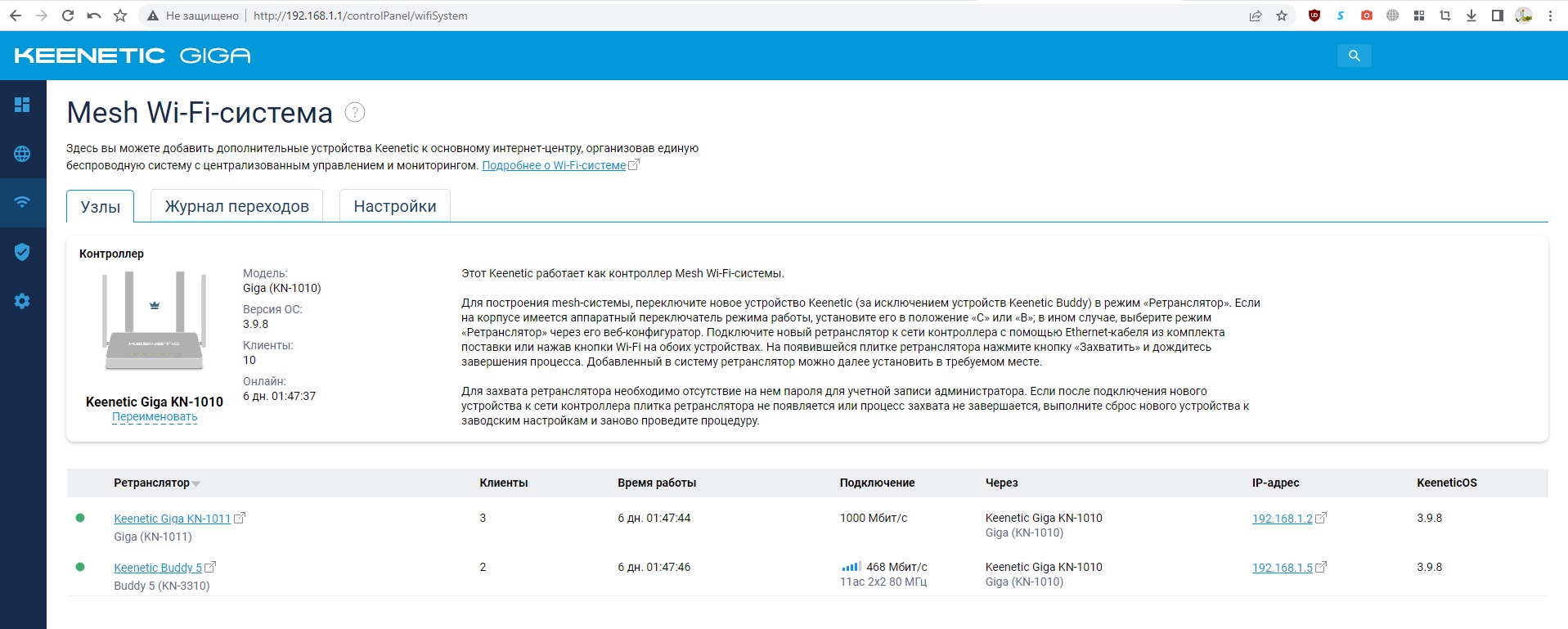Click the external-link icon next to Keenetic Buddy 5

[x=210, y=567]
